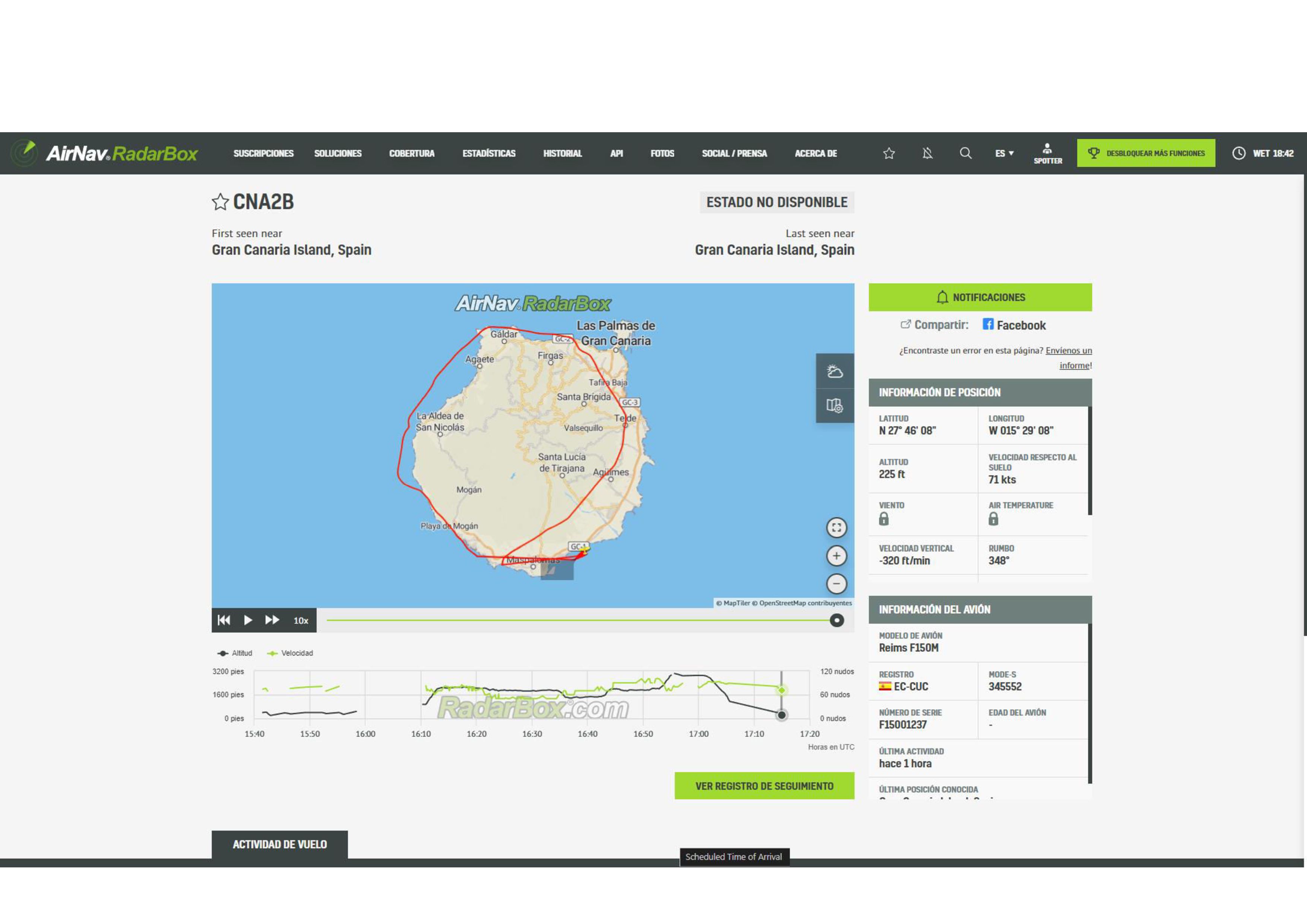Open map settings layer icon
Image resolution: width=1307 pixels, height=924 pixels.
(x=835, y=406)
